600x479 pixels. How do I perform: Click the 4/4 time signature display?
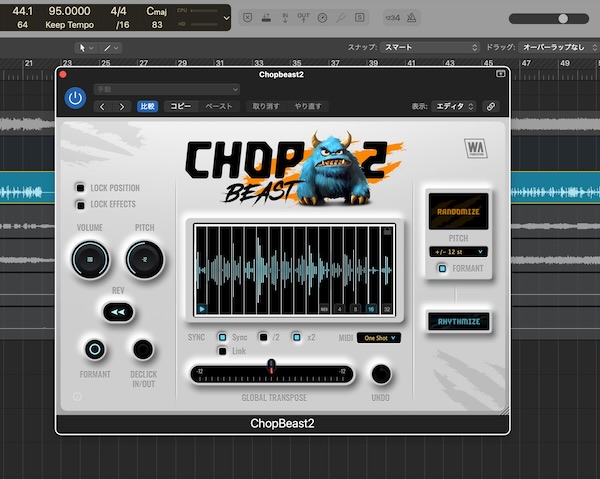(x=118, y=11)
